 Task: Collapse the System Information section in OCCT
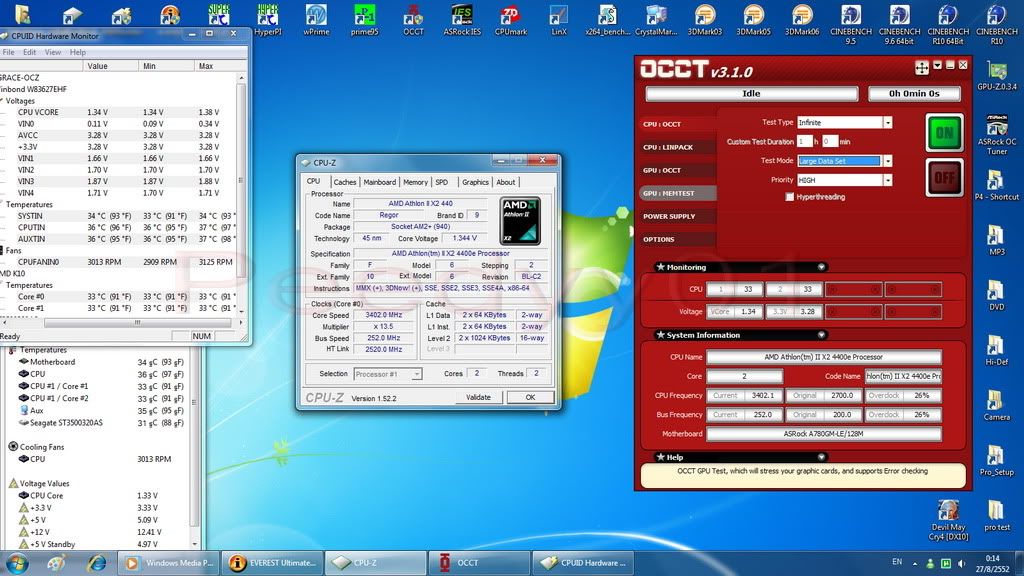822,335
